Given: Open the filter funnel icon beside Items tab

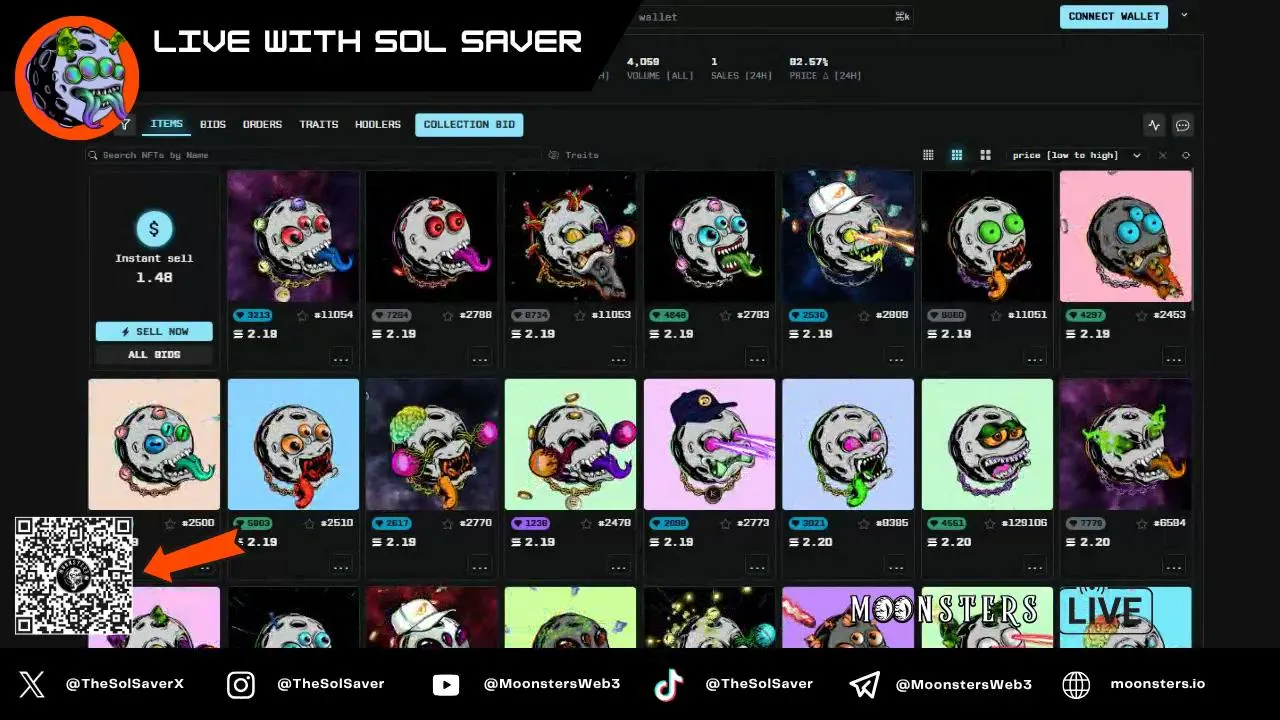Looking at the screenshot, I should [125, 125].
